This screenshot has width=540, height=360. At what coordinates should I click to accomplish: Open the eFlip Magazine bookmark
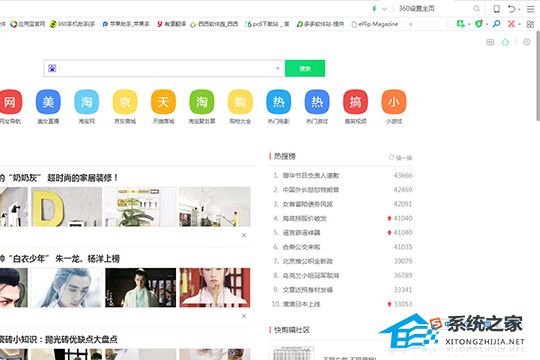pyautogui.click(x=375, y=24)
